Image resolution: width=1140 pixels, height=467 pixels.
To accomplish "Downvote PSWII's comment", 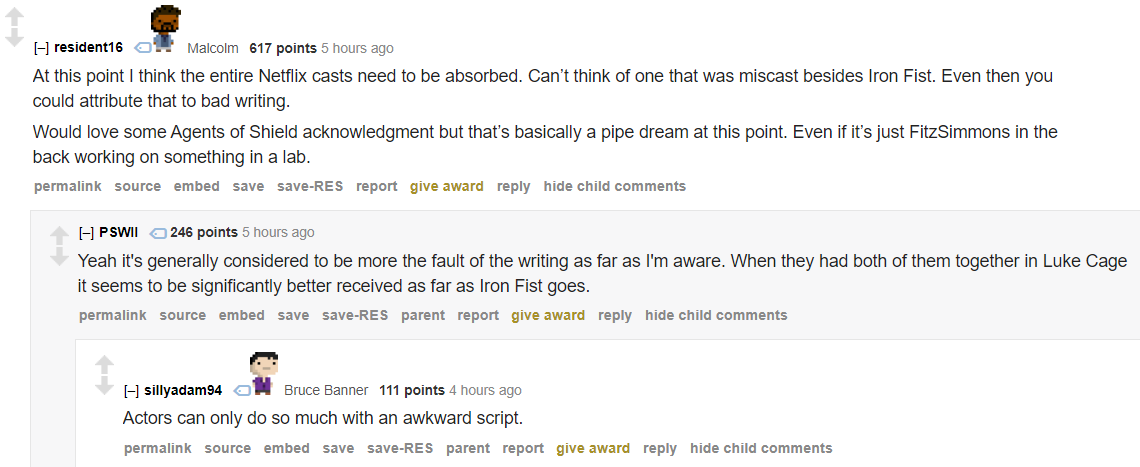I will pos(59,256).
